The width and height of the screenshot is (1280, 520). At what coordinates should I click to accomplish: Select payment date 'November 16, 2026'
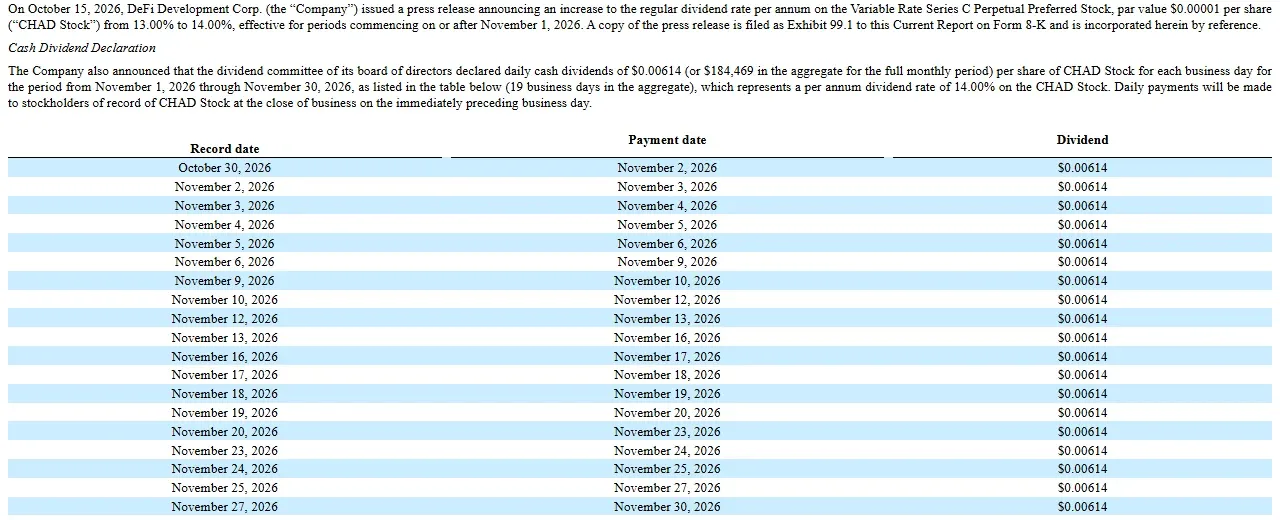click(667, 338)
